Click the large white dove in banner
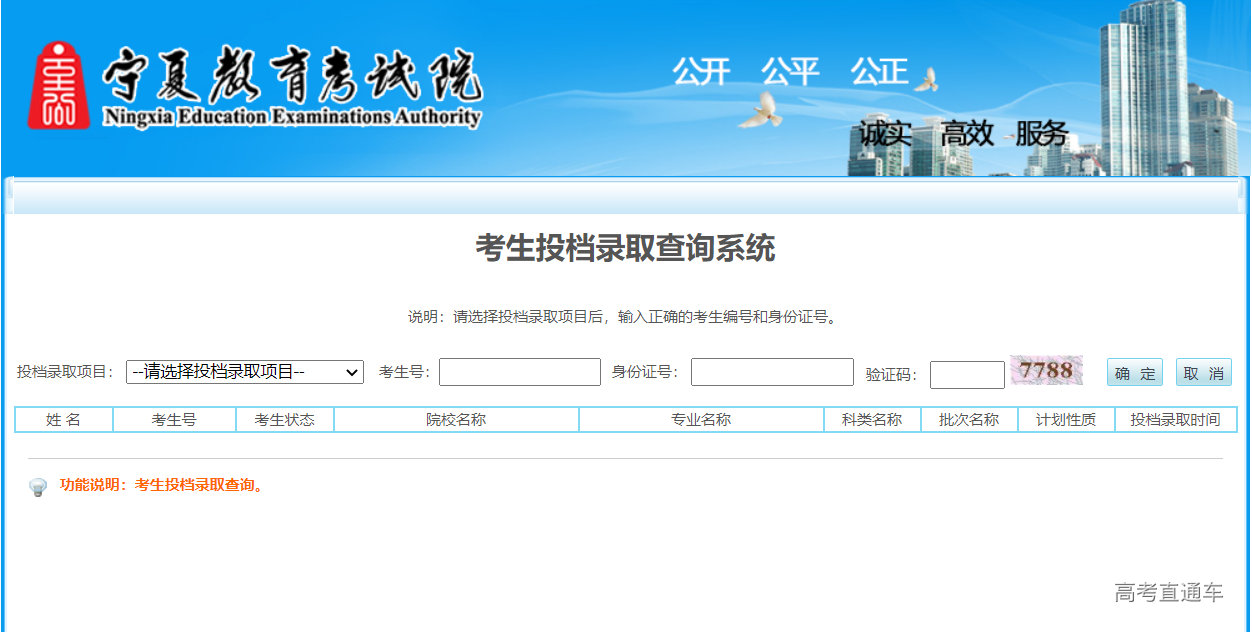1252x632 pixels. 760,109
